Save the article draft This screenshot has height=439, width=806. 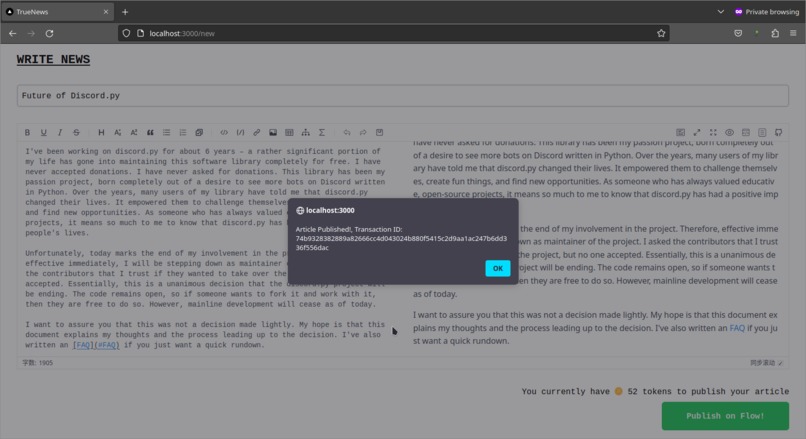379,133
